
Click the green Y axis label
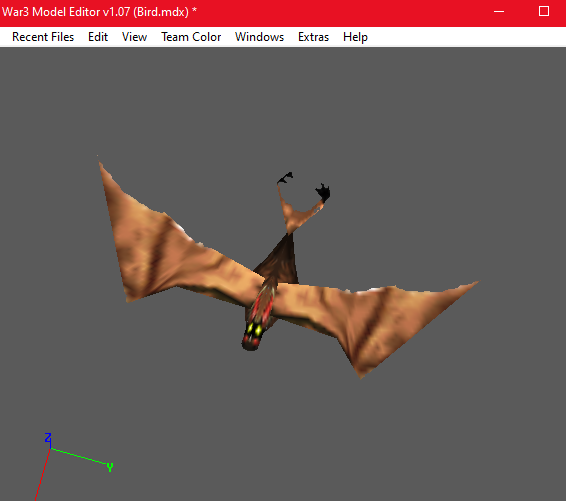110,467
